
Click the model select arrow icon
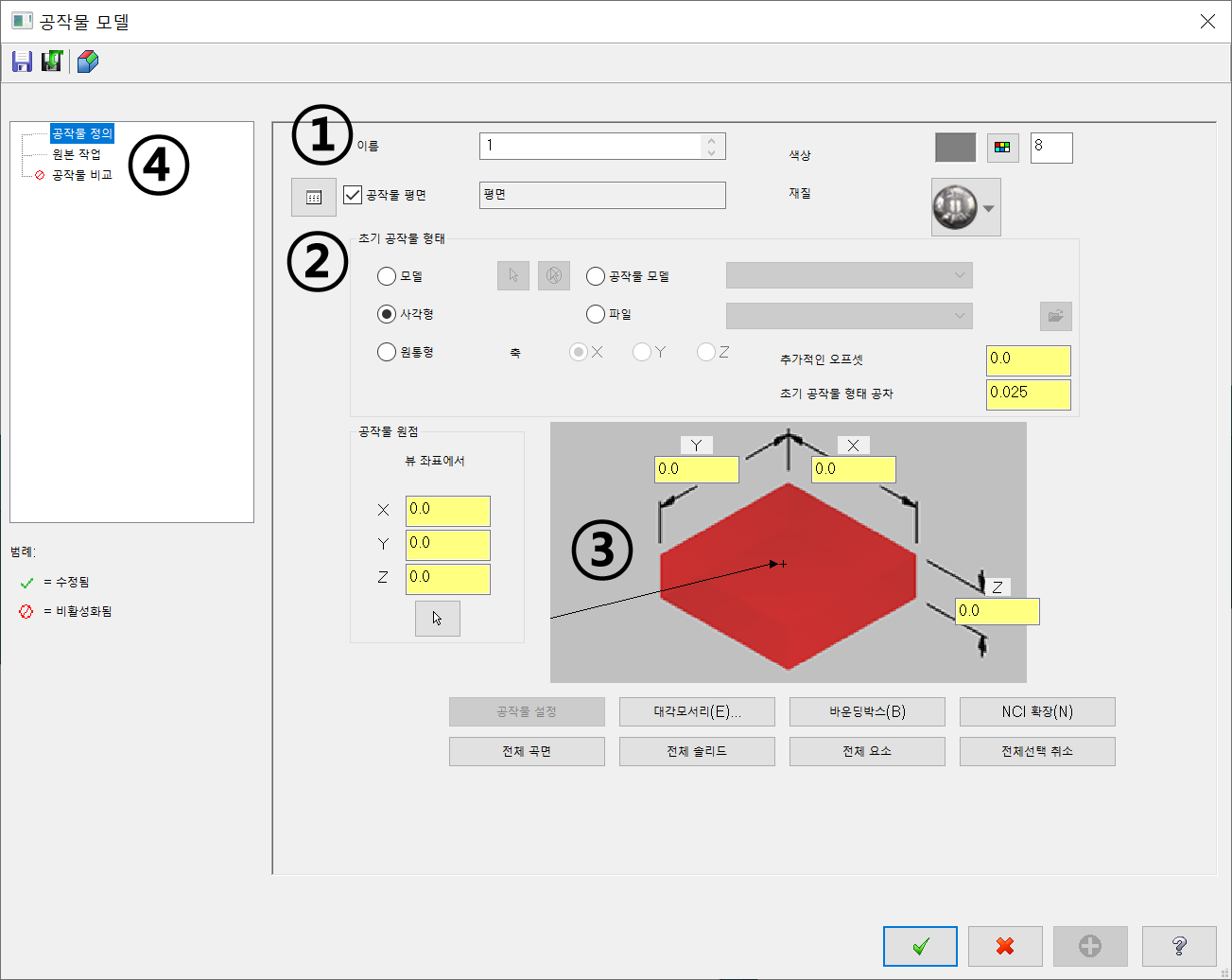(x=513, y=275)
